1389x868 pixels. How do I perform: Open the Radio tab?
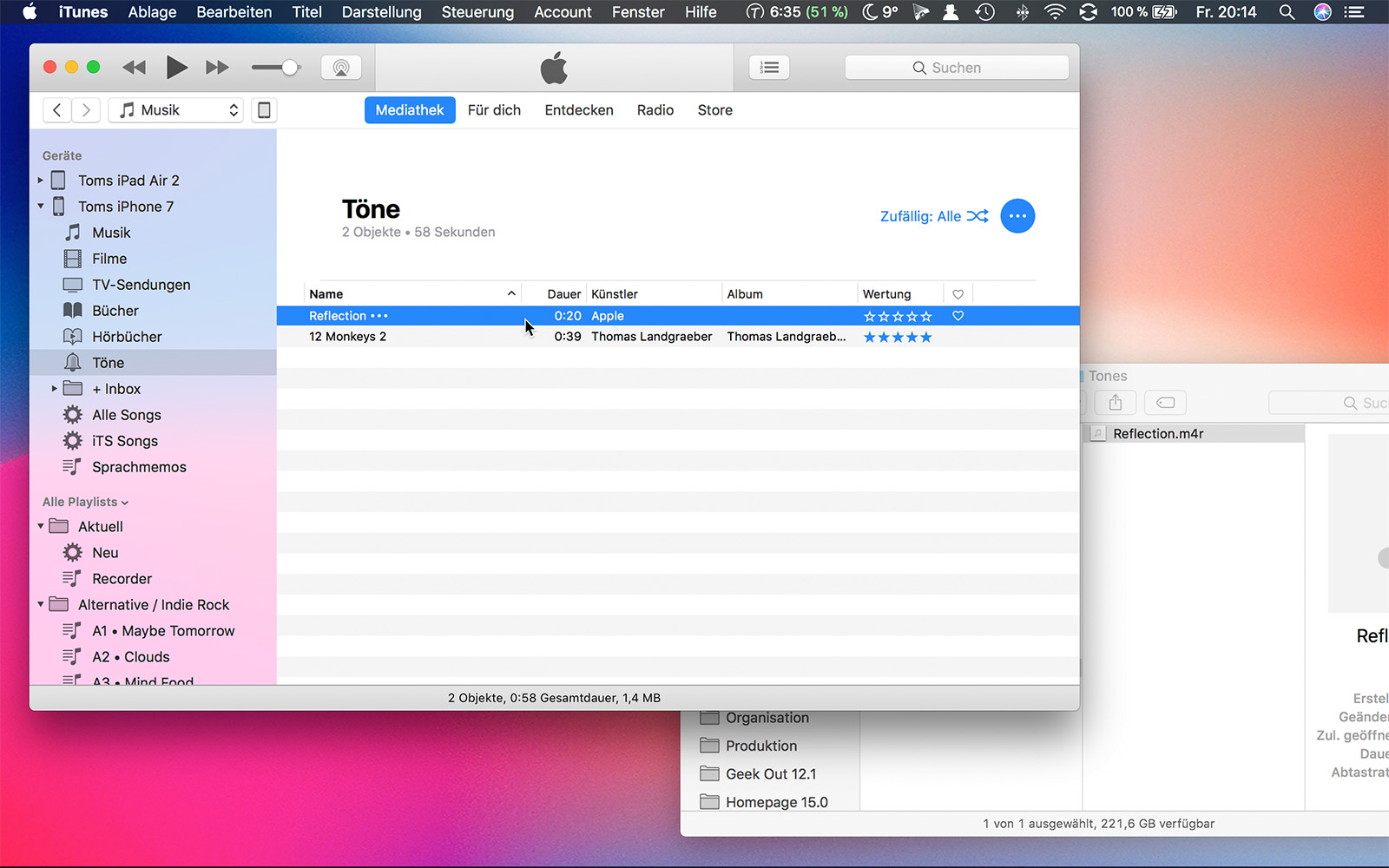[x=655, y=110]
